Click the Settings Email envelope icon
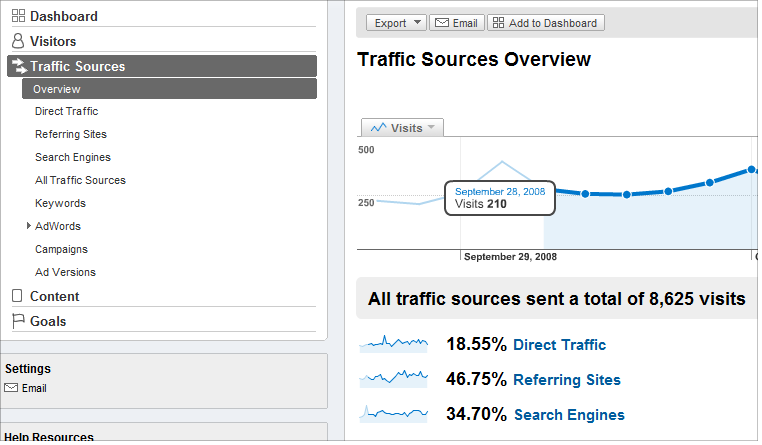This screenshot has width=762, height=445. pos(11,388)
